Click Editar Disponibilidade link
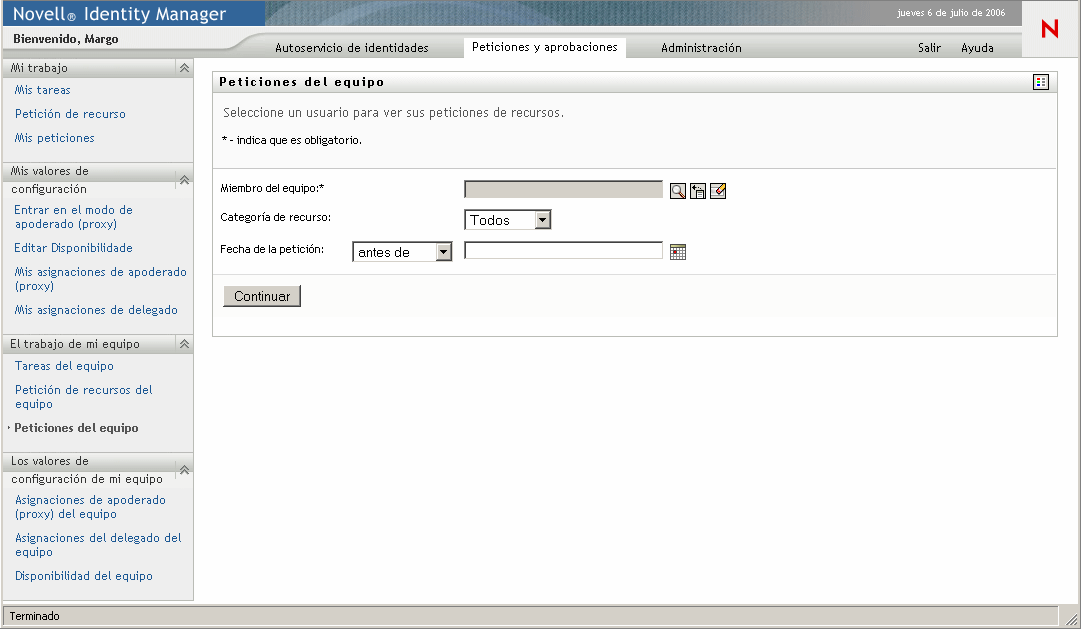This screenshot has height=629, width=1081. 73,248
